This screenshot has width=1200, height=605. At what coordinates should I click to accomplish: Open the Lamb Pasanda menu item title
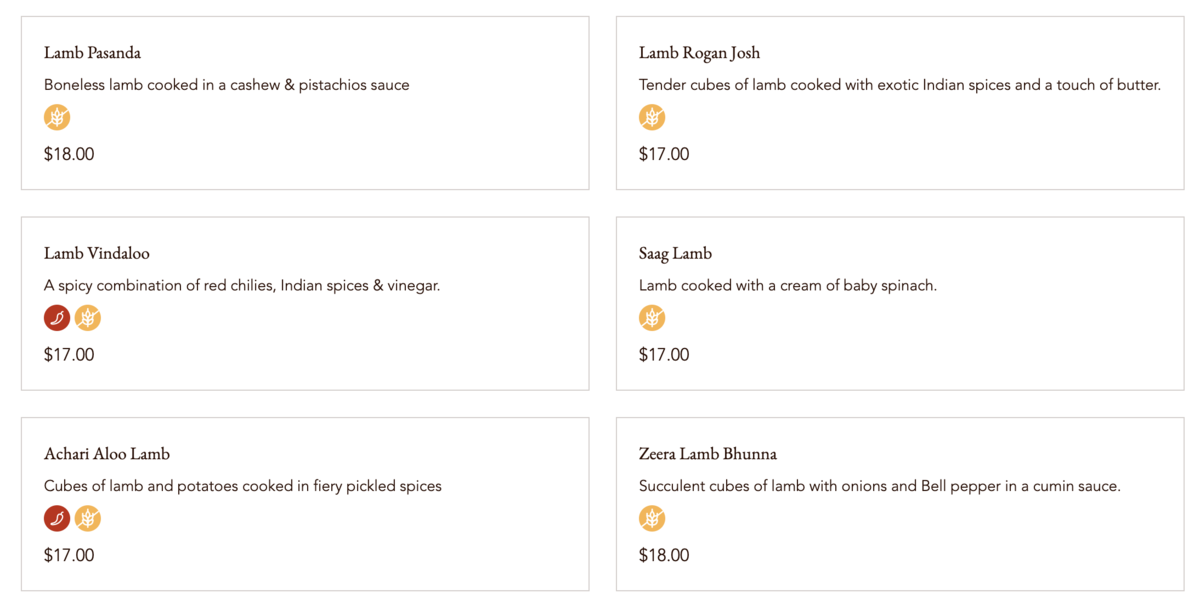tap(92, 53)
